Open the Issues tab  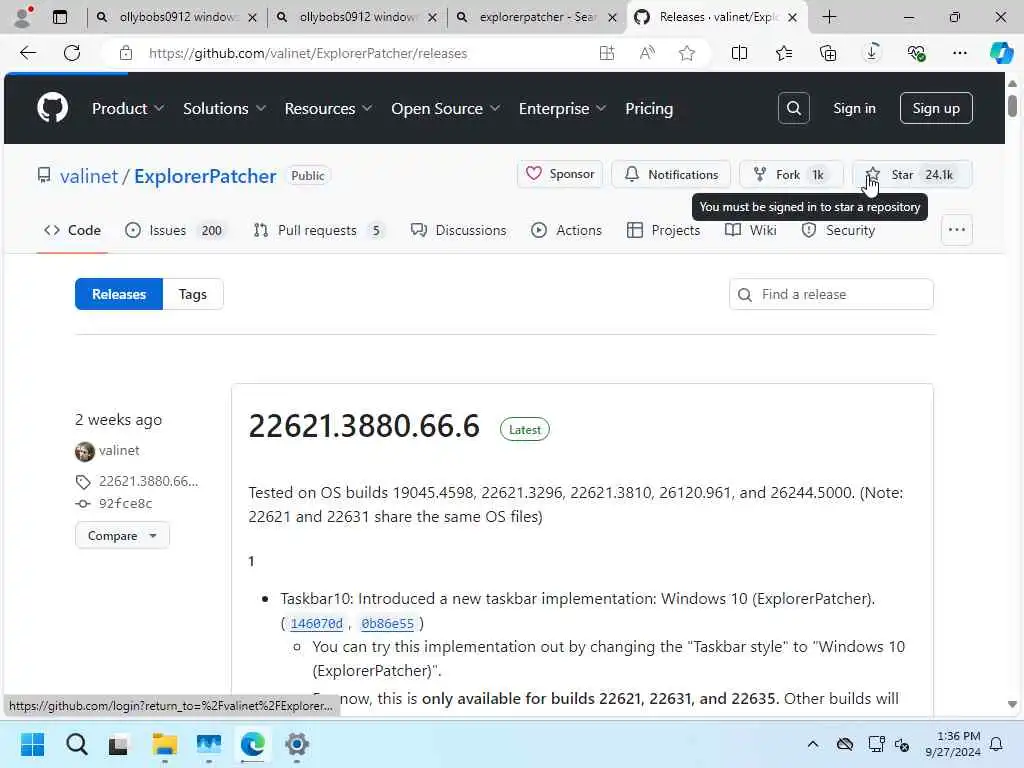click(175, 230)
